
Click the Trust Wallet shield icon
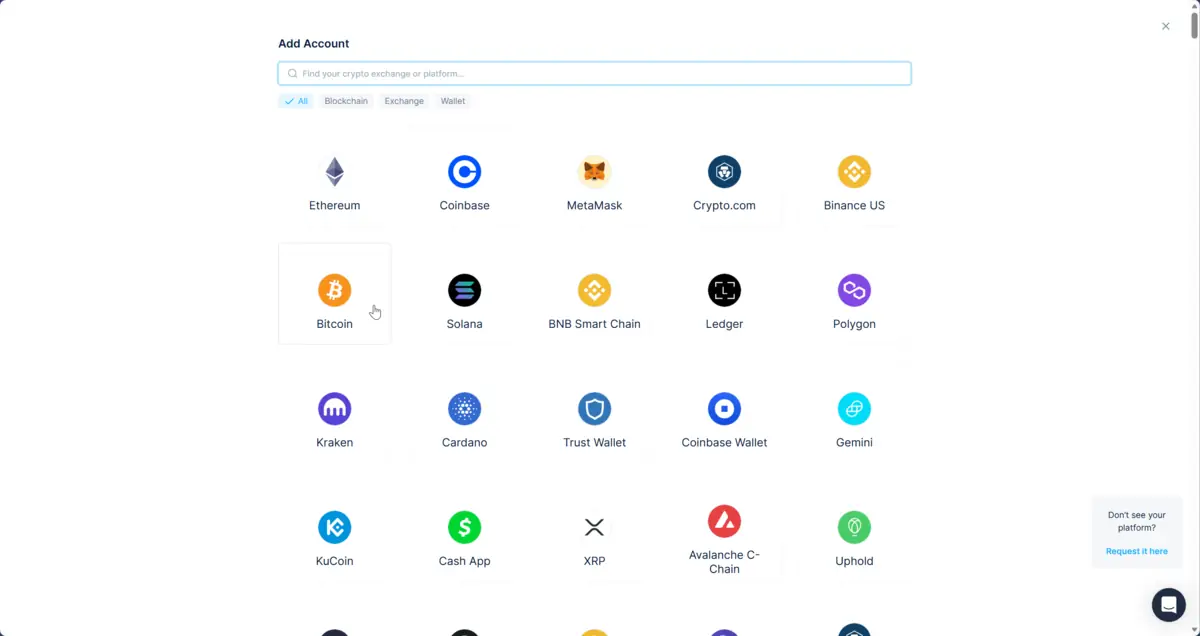594,408
